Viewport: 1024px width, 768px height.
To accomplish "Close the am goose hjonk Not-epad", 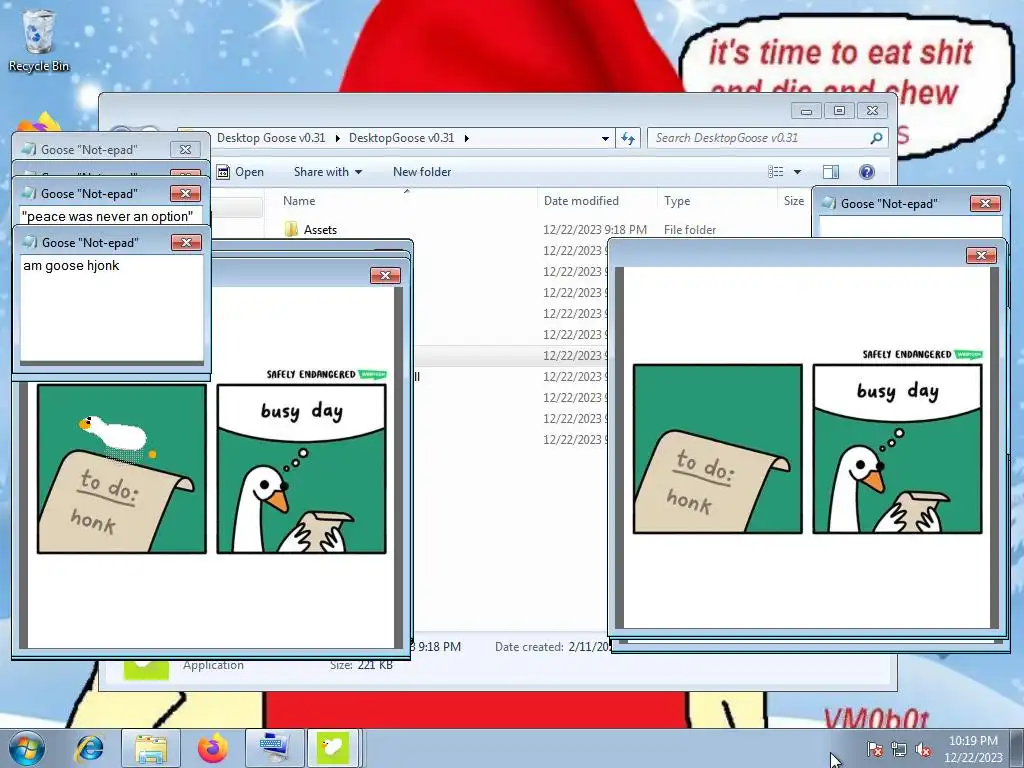I will pos(186,243).
